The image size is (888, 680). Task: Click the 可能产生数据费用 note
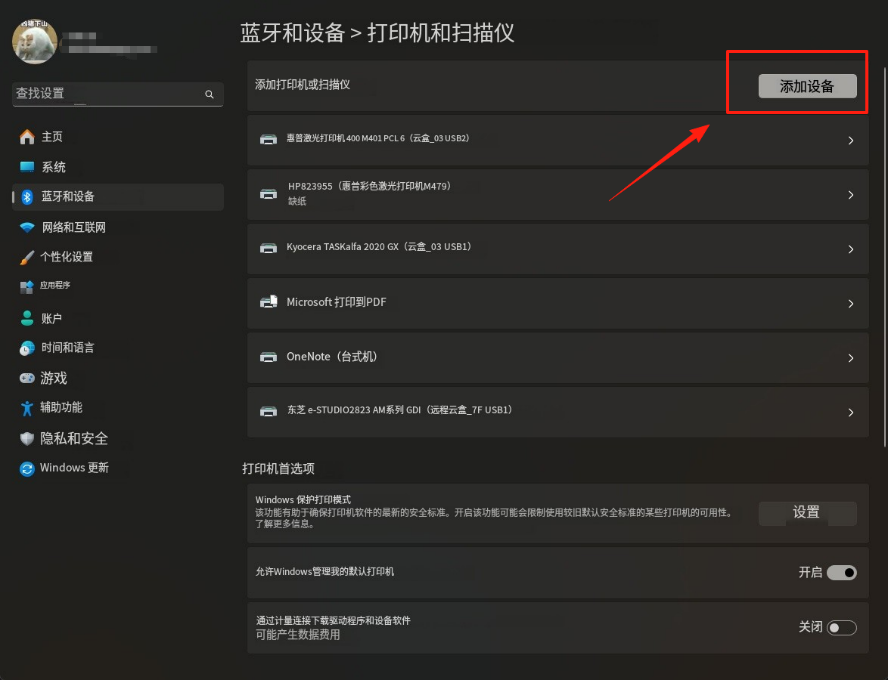(298, 635)
